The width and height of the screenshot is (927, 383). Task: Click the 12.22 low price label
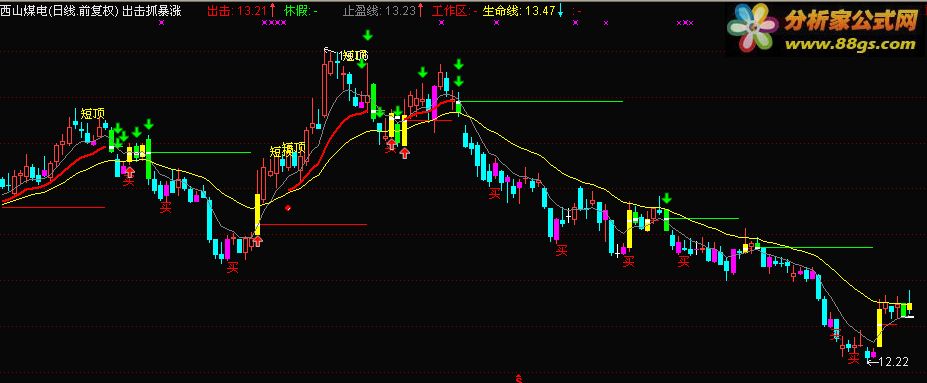click(x=894, y=362)
